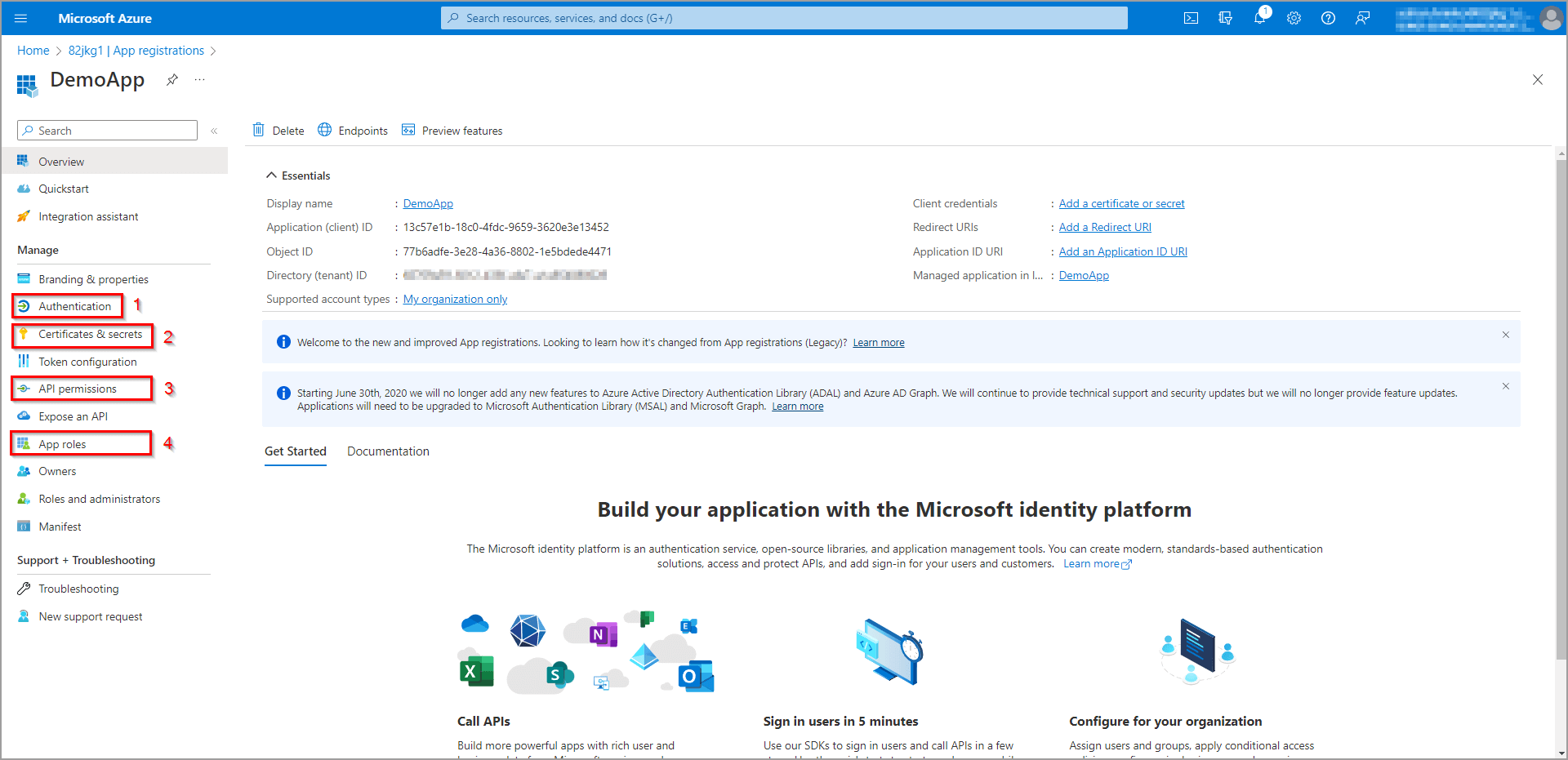This screenshot has height=760, width=1568.
Task: Open the portal hamburger menu
Action: [x=21, y=18]
